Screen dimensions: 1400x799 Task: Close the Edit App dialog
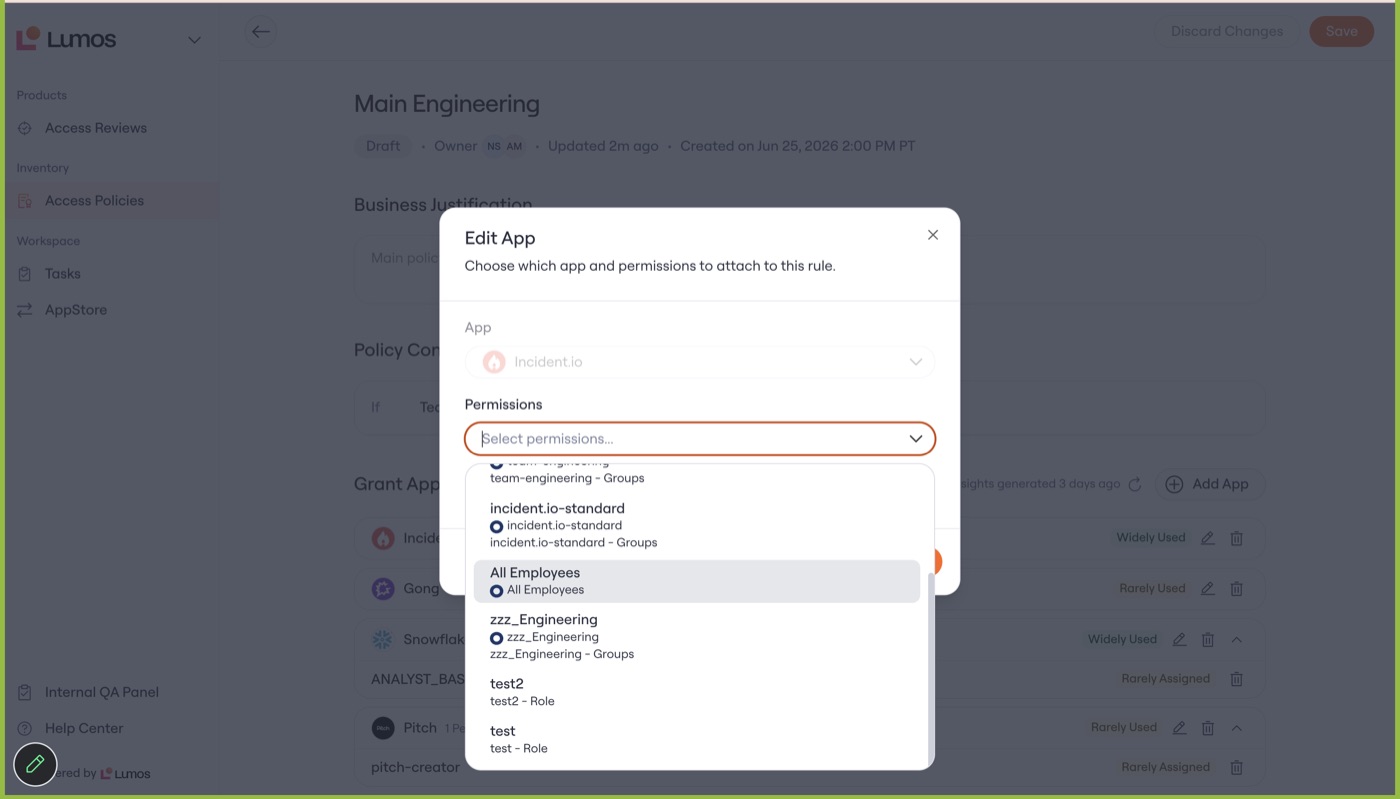click(x=933, y=235)
